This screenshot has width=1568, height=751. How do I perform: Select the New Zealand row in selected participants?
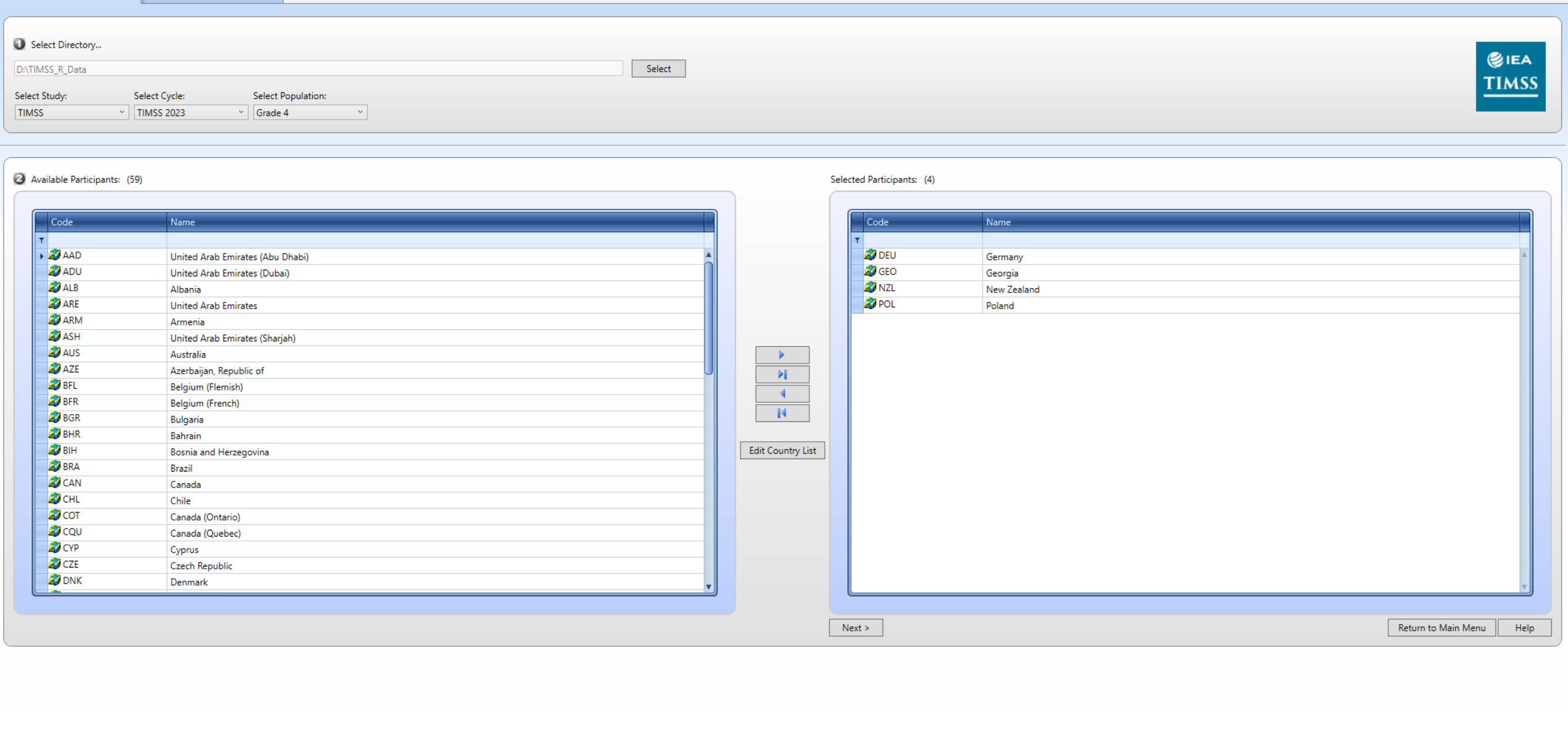point(1012,289)
